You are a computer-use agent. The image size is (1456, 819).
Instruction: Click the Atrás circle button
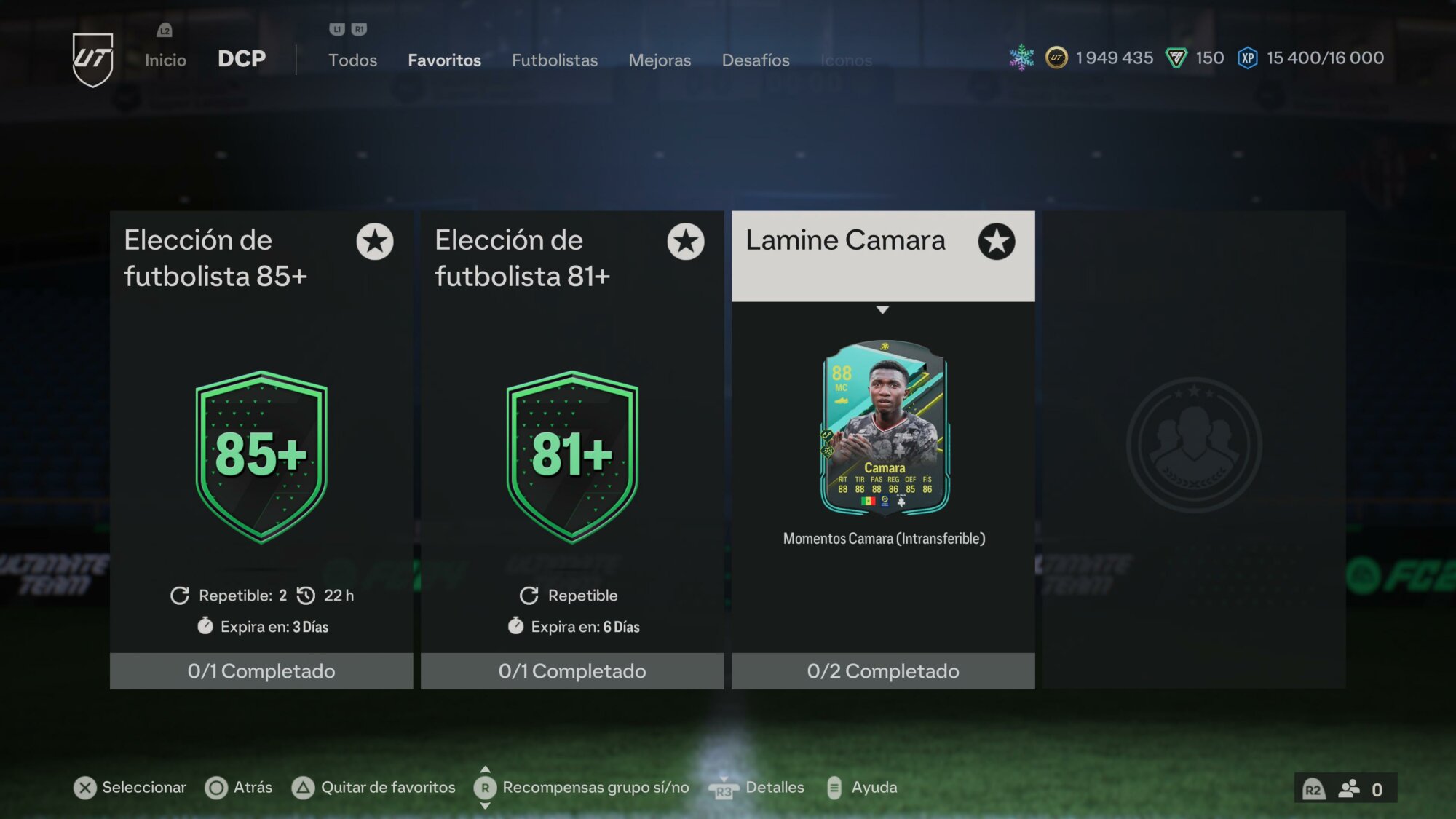pos(216,788)
